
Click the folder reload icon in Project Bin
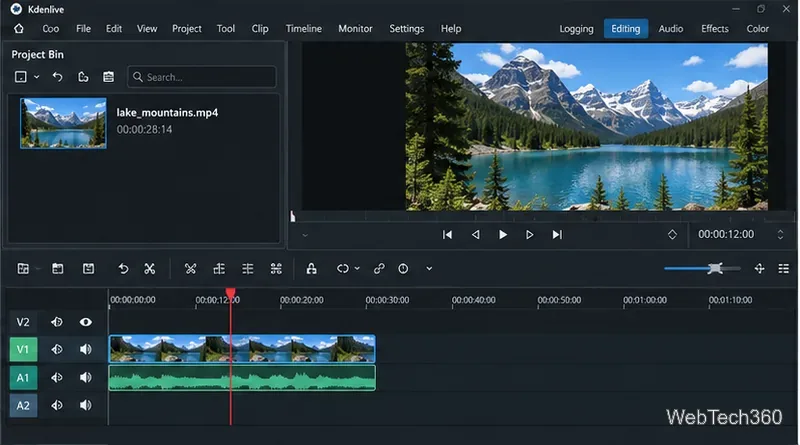[83, 77]
